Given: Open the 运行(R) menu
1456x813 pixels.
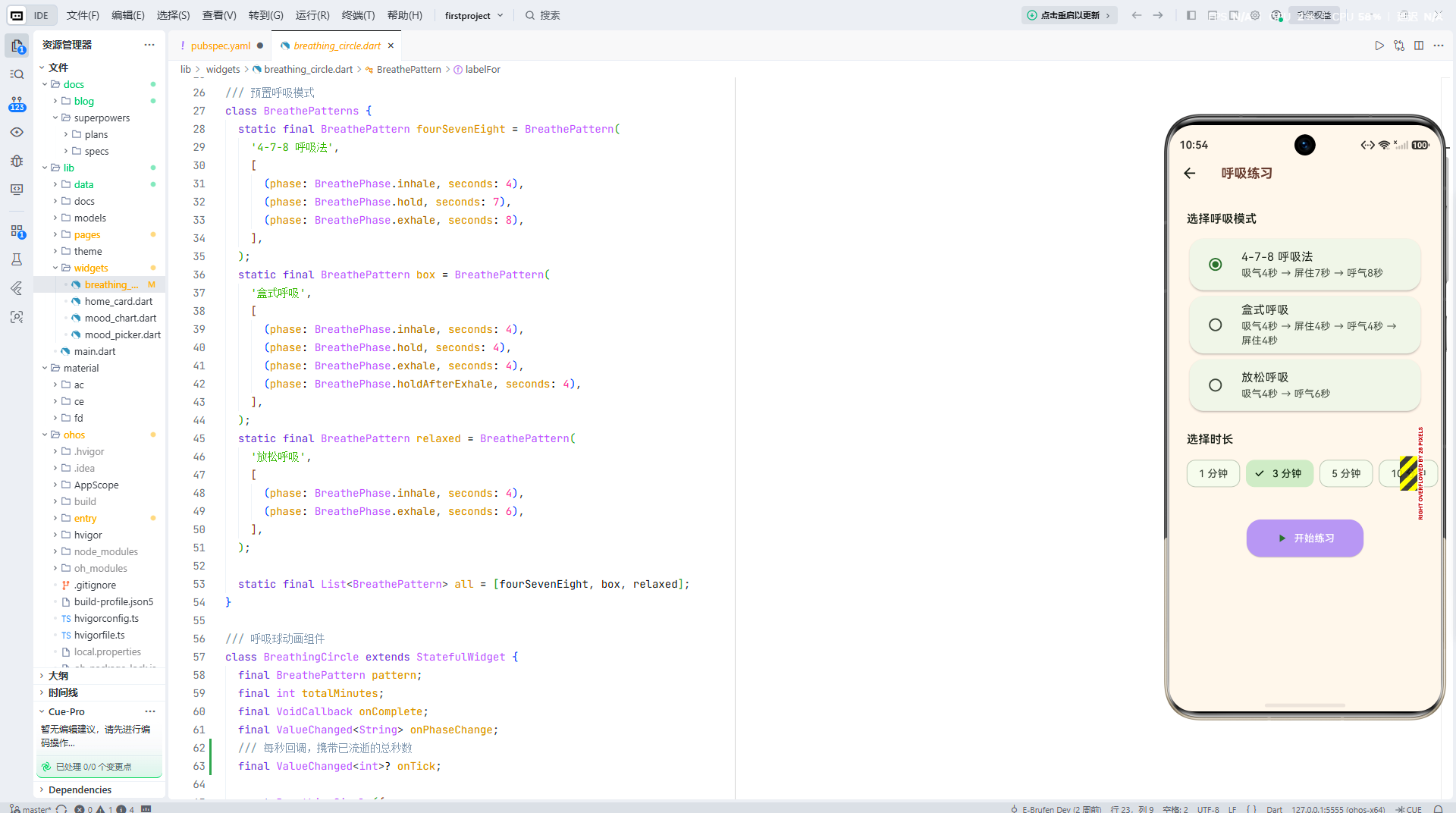Looking at the screenshot, I should [x=312, y=15].
